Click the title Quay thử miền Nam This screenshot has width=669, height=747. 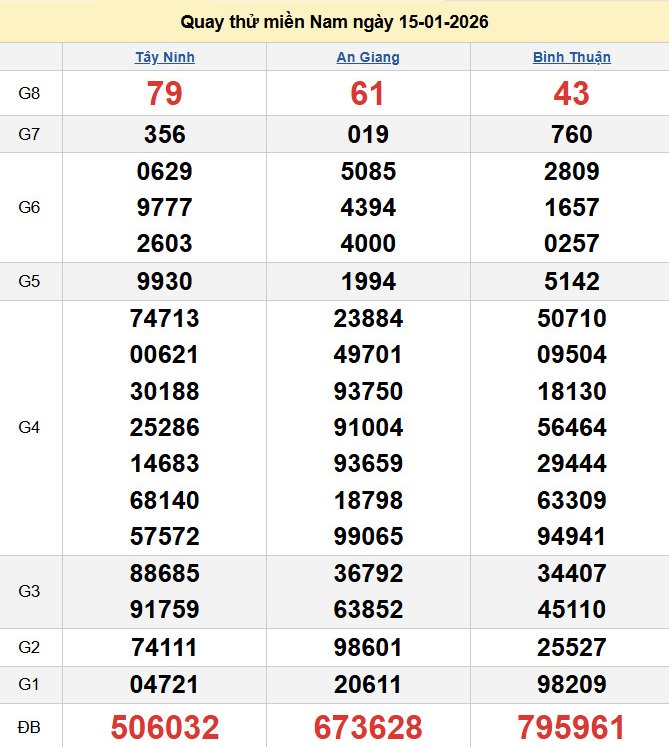click(x=334, y=21)
